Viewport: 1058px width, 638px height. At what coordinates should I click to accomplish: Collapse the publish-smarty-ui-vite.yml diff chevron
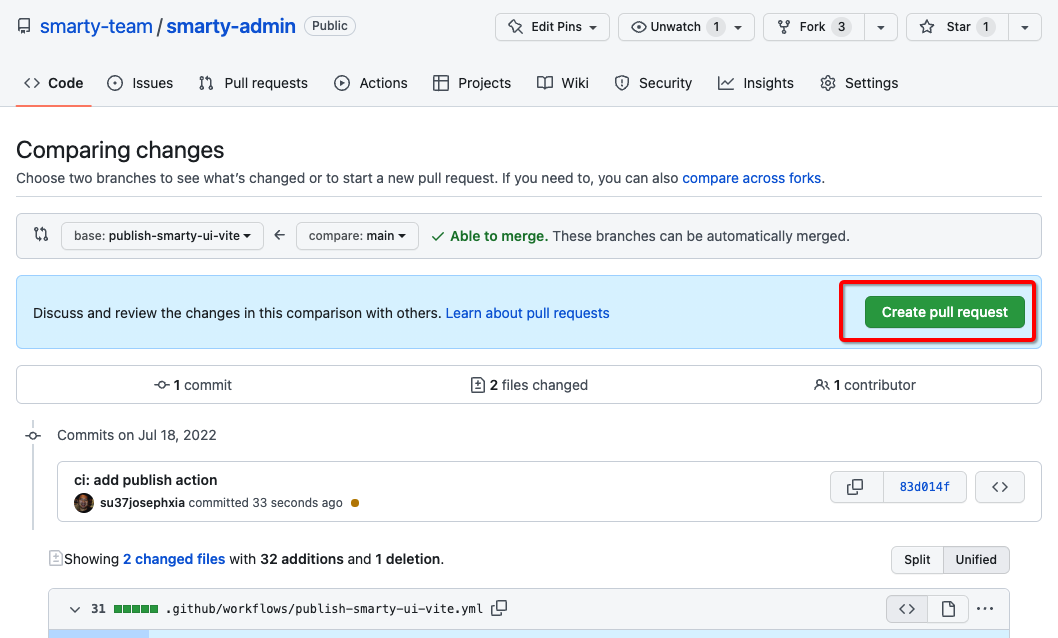coord(75,609)
